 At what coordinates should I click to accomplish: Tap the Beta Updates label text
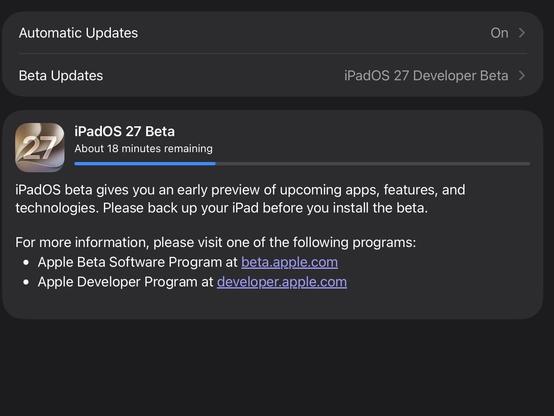pos(61,75)
